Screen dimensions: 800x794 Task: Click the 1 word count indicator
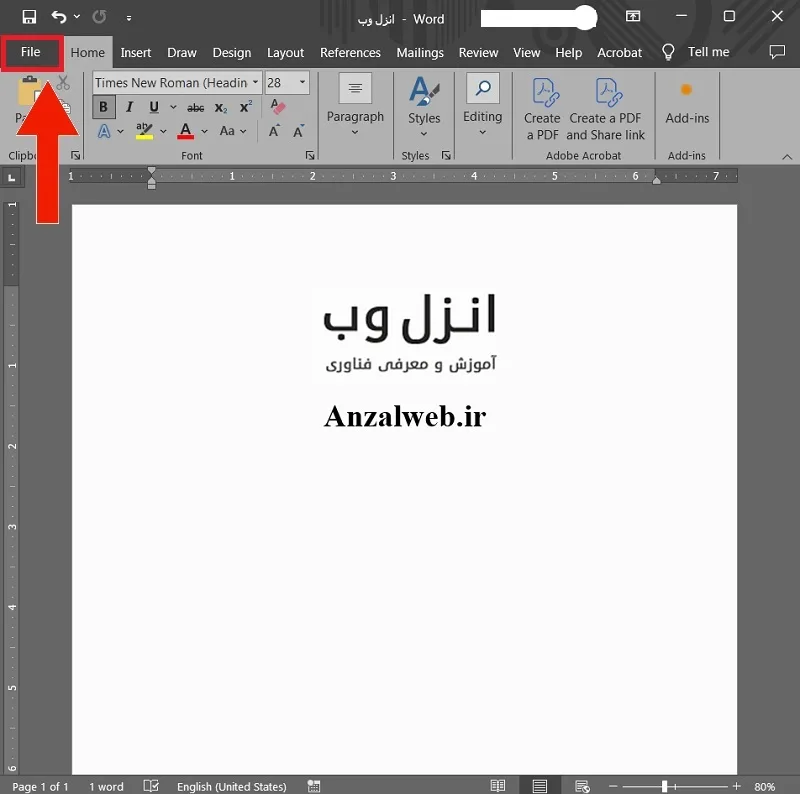[106, 786]
